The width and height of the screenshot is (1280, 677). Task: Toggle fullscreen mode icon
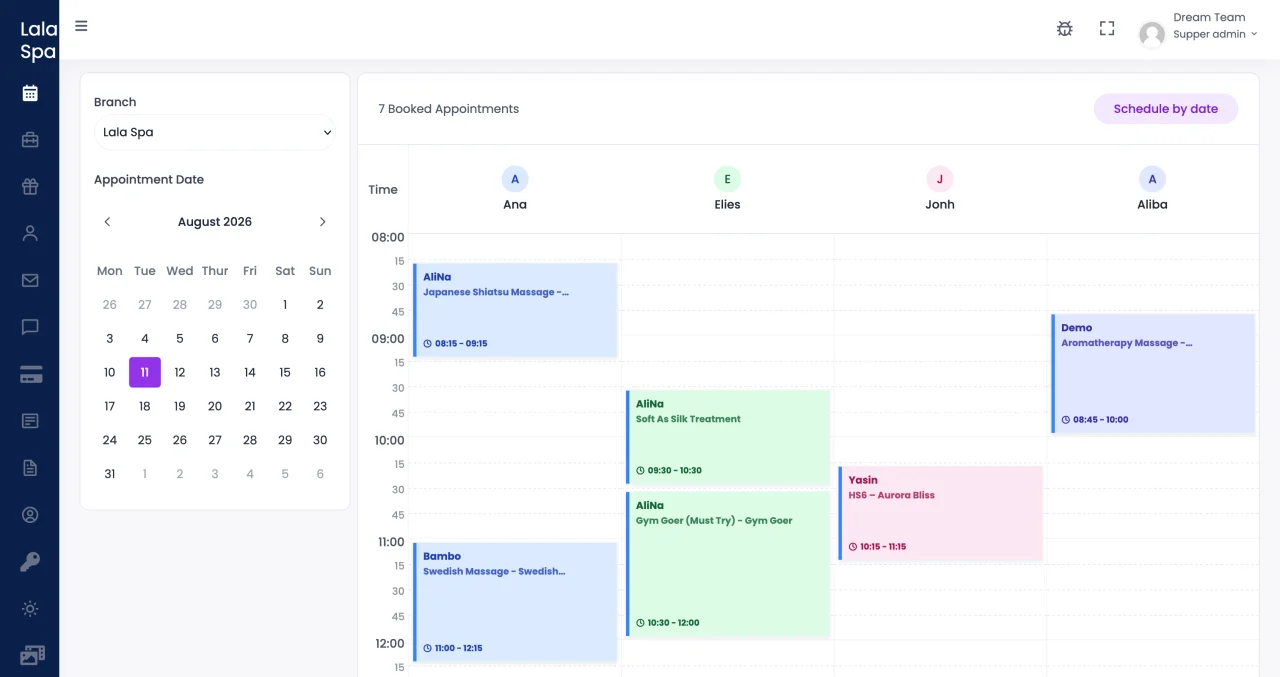pyautogui.click(x=1107, y=29)
